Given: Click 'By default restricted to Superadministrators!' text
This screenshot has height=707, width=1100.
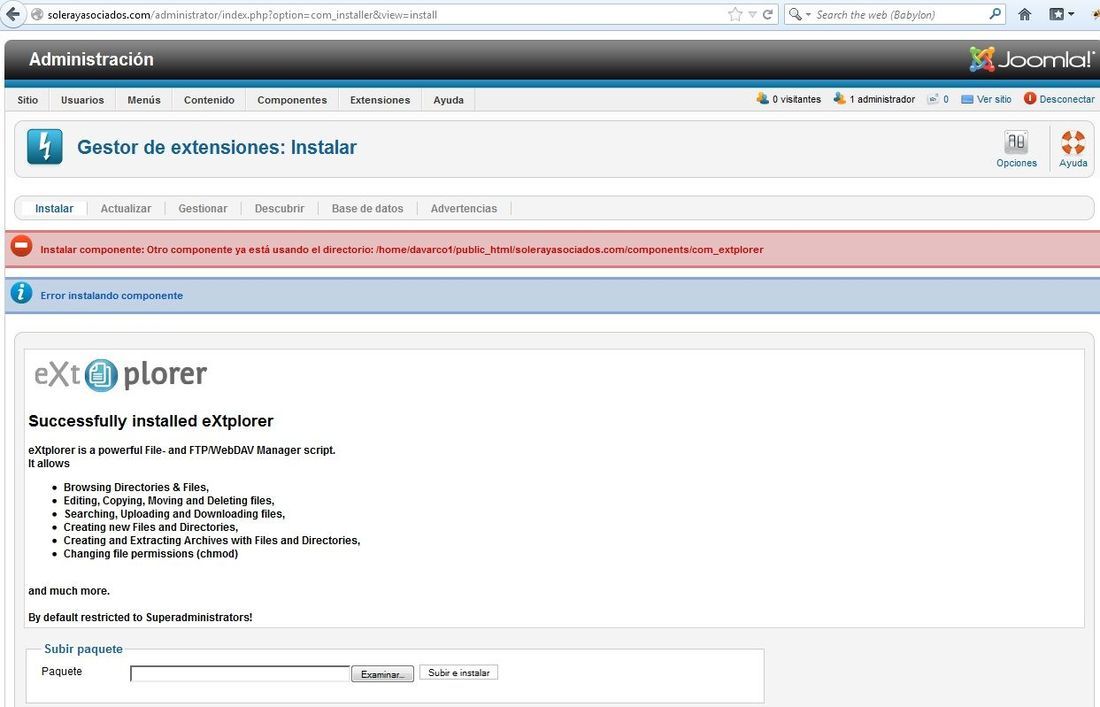Looking at the screenshot, I should tap(140, 618).
